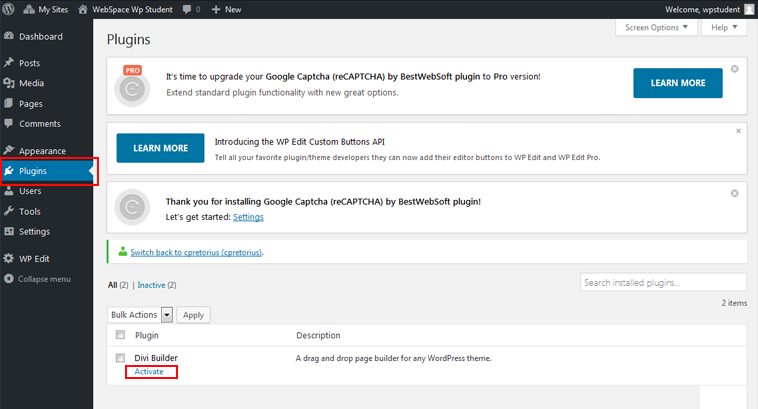Open My Sites in the admin bar
Screen dimensions: 758x409
(x=46, y=9)
